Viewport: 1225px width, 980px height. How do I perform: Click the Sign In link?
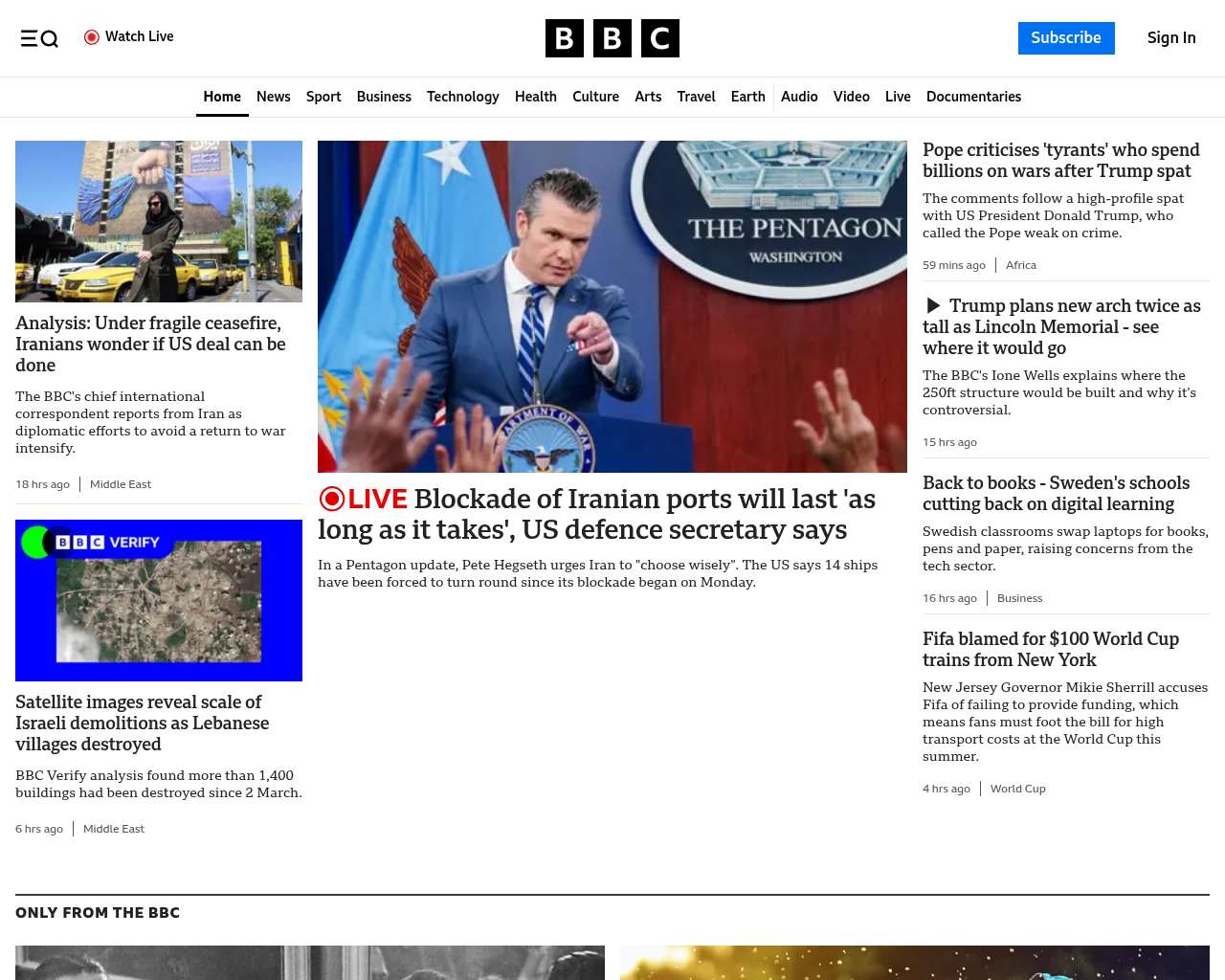click(1171, 38)
